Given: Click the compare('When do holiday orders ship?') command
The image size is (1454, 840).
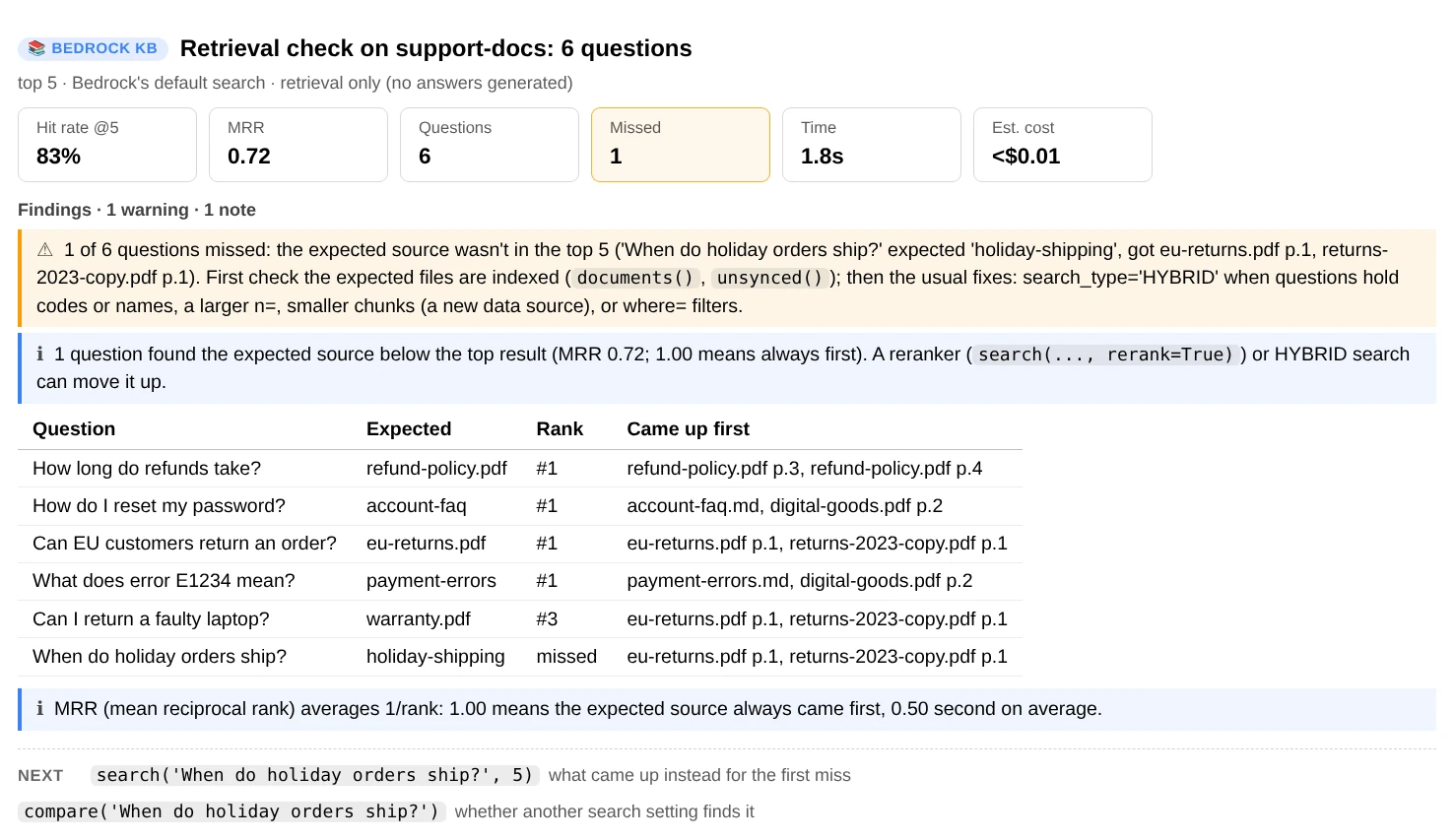Looking at the screenshot, I should pyautogui.click(x=231, y=811).
